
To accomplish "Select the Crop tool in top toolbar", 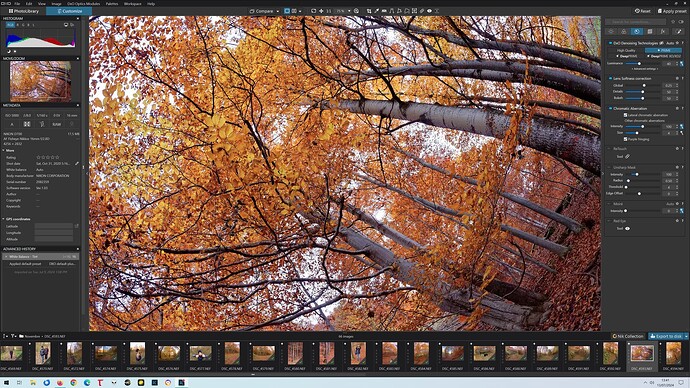I will [369, 11].
